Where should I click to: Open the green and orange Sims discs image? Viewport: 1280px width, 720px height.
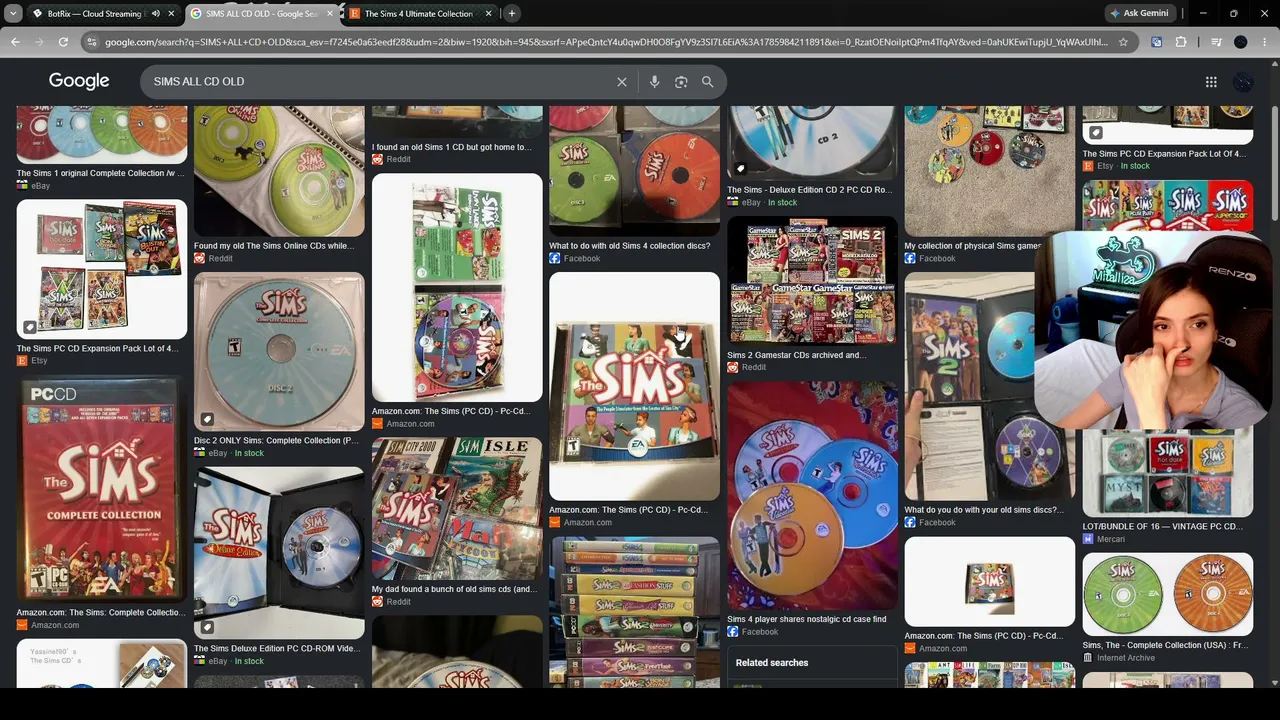1167,594
